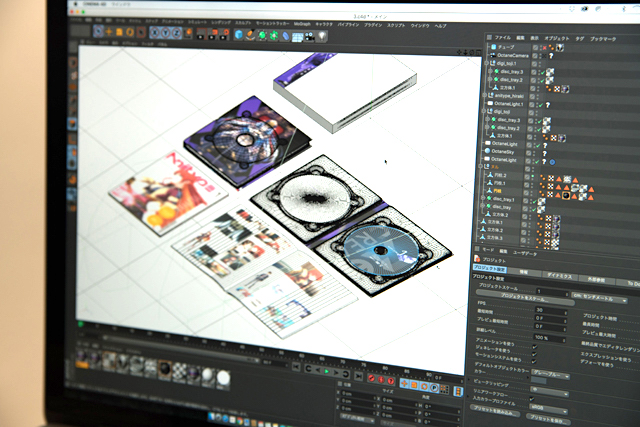Click the Octane tag question mark on OctaneSky
The width and height of the screenshot is (640, 427).
coord(544,153)
